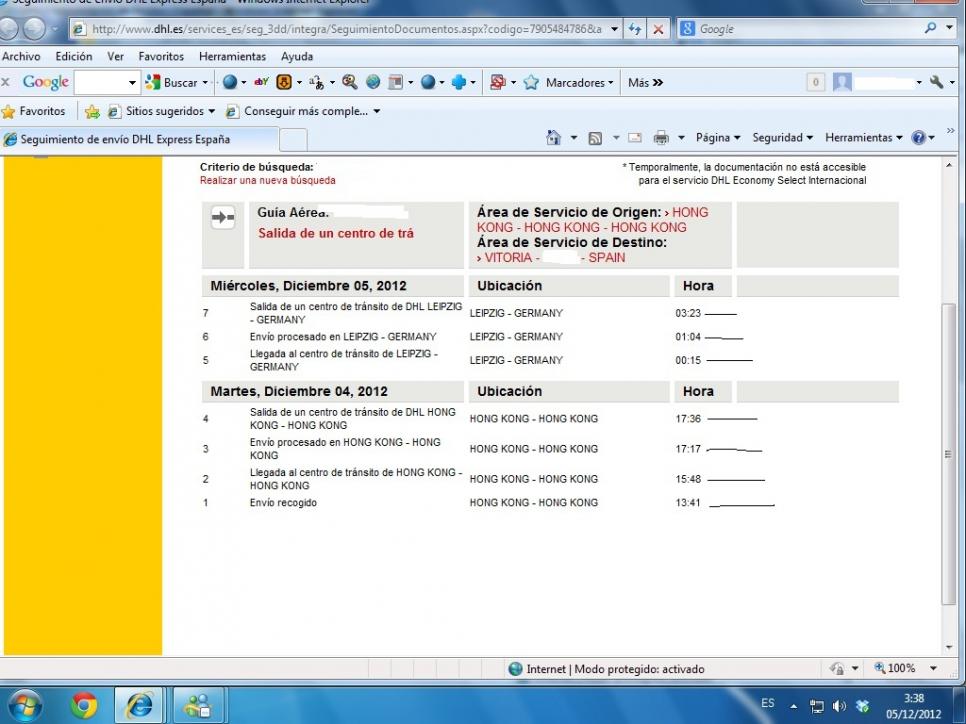Open the Seguridad dropdown menu

[x=782, y=138]
